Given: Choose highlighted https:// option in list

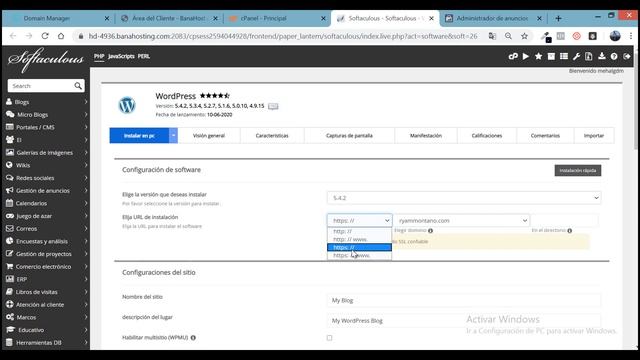Looking at the screenshot, I should (x=359, y=247).
